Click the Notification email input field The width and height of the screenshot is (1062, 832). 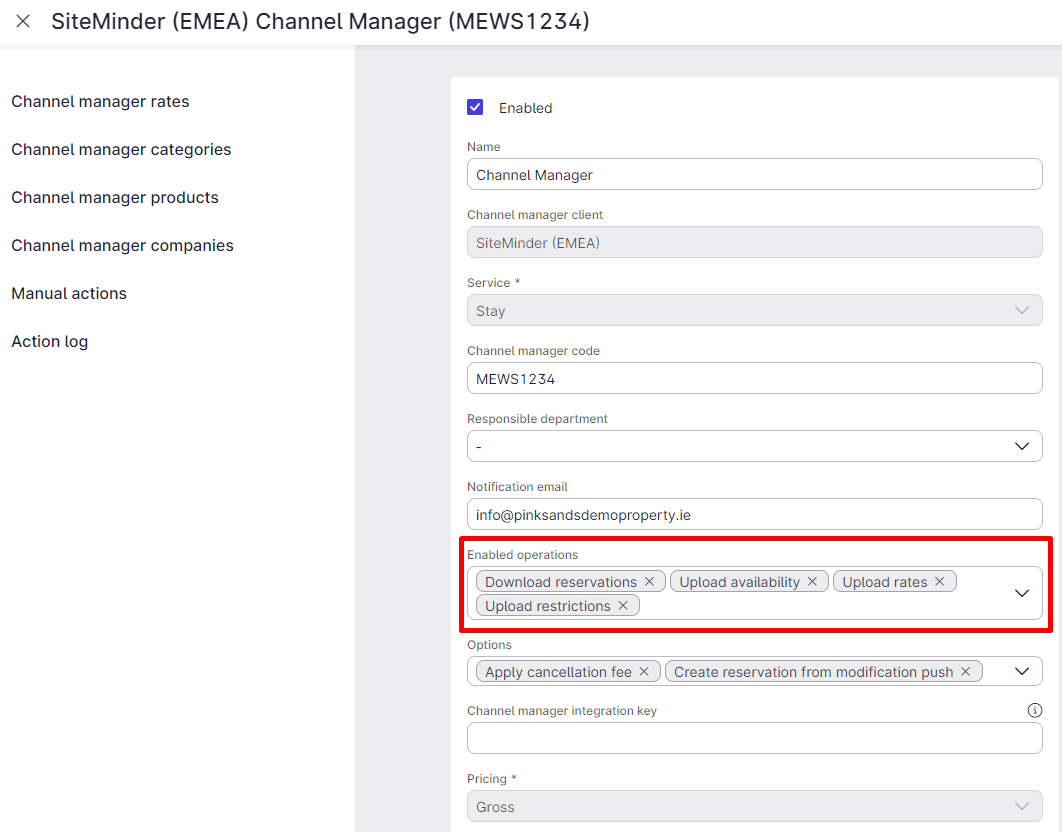(754, 514)
